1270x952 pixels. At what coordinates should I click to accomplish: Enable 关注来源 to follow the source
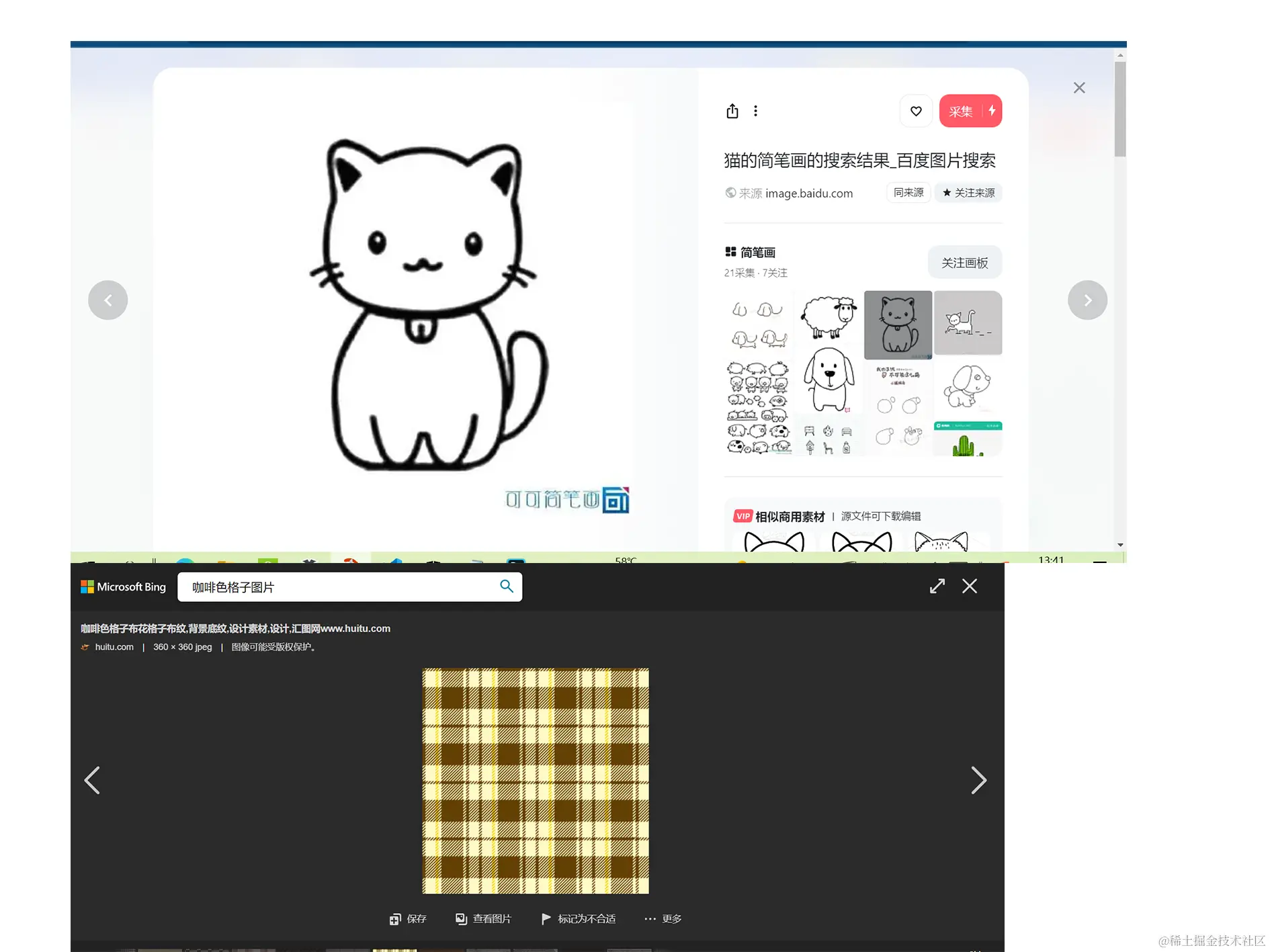(x=968, y=193)
